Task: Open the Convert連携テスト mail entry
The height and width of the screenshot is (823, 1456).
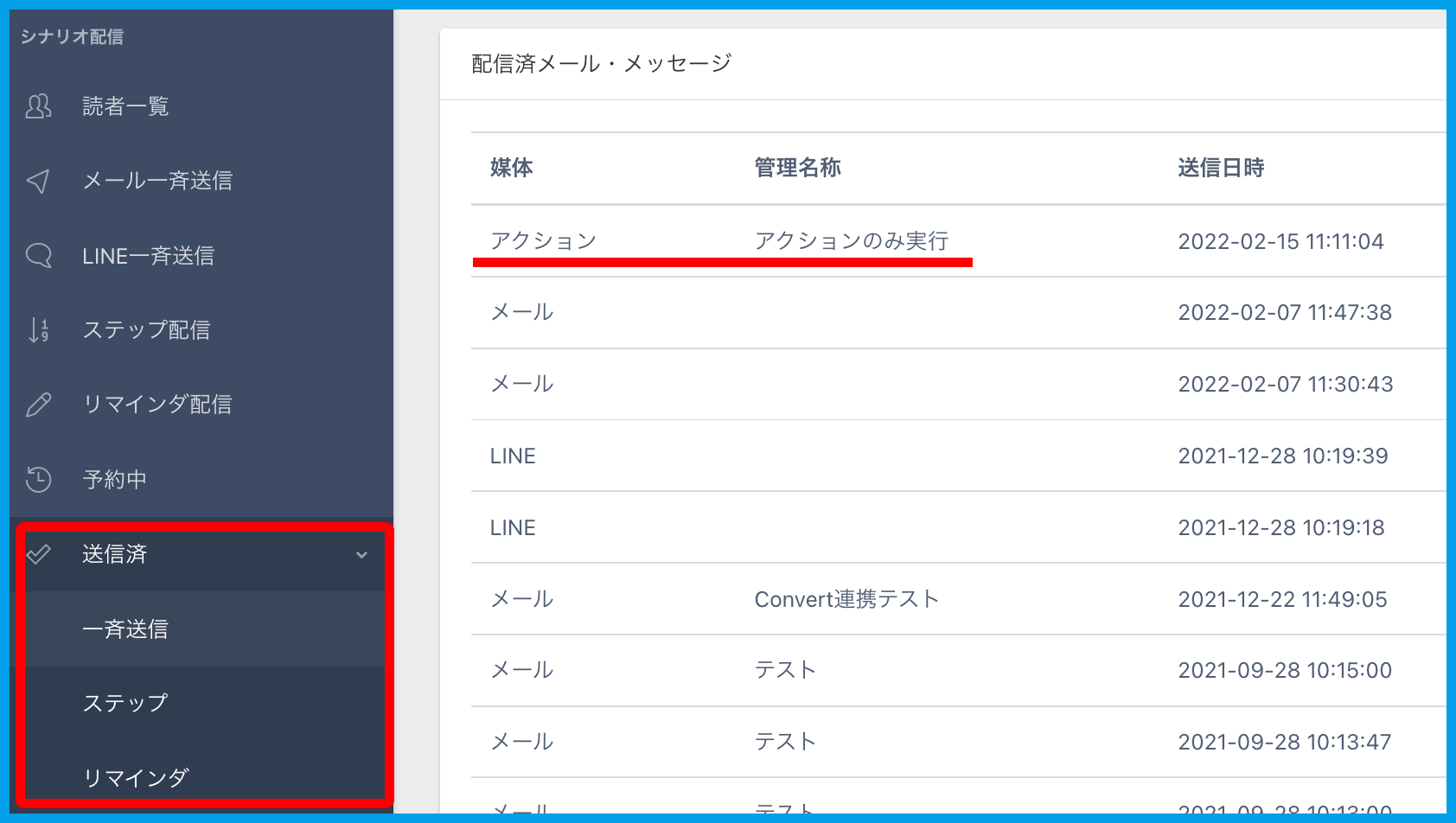Action: point(846,599)
